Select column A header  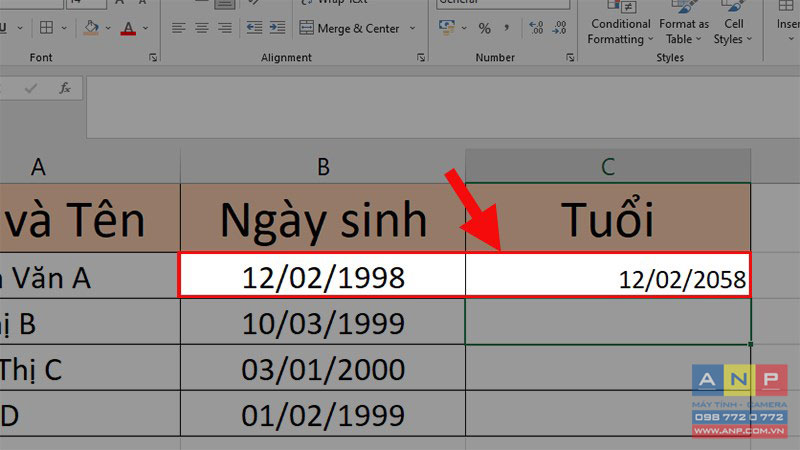(90, 166)
